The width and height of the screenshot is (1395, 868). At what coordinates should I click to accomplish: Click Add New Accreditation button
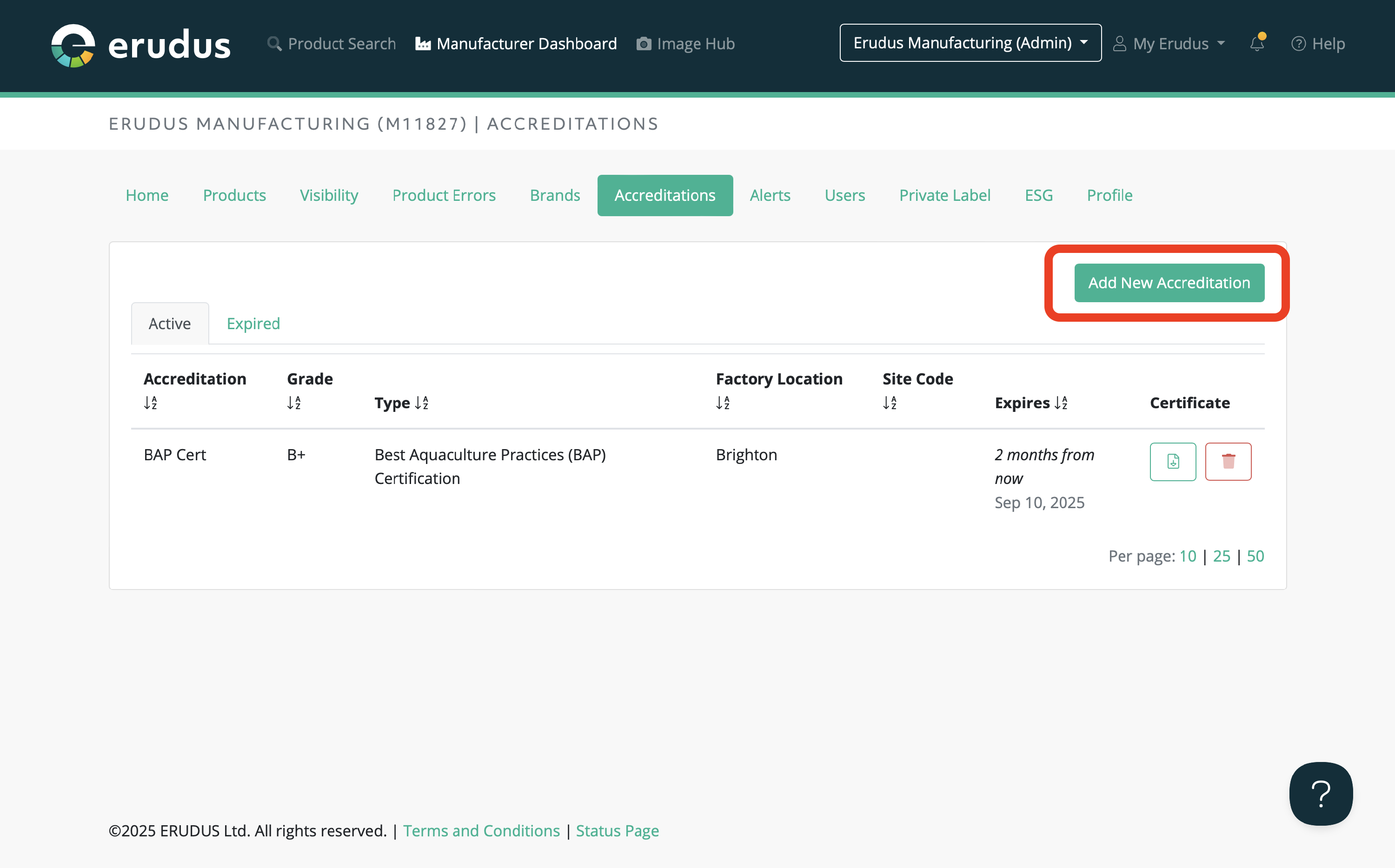1168,283
